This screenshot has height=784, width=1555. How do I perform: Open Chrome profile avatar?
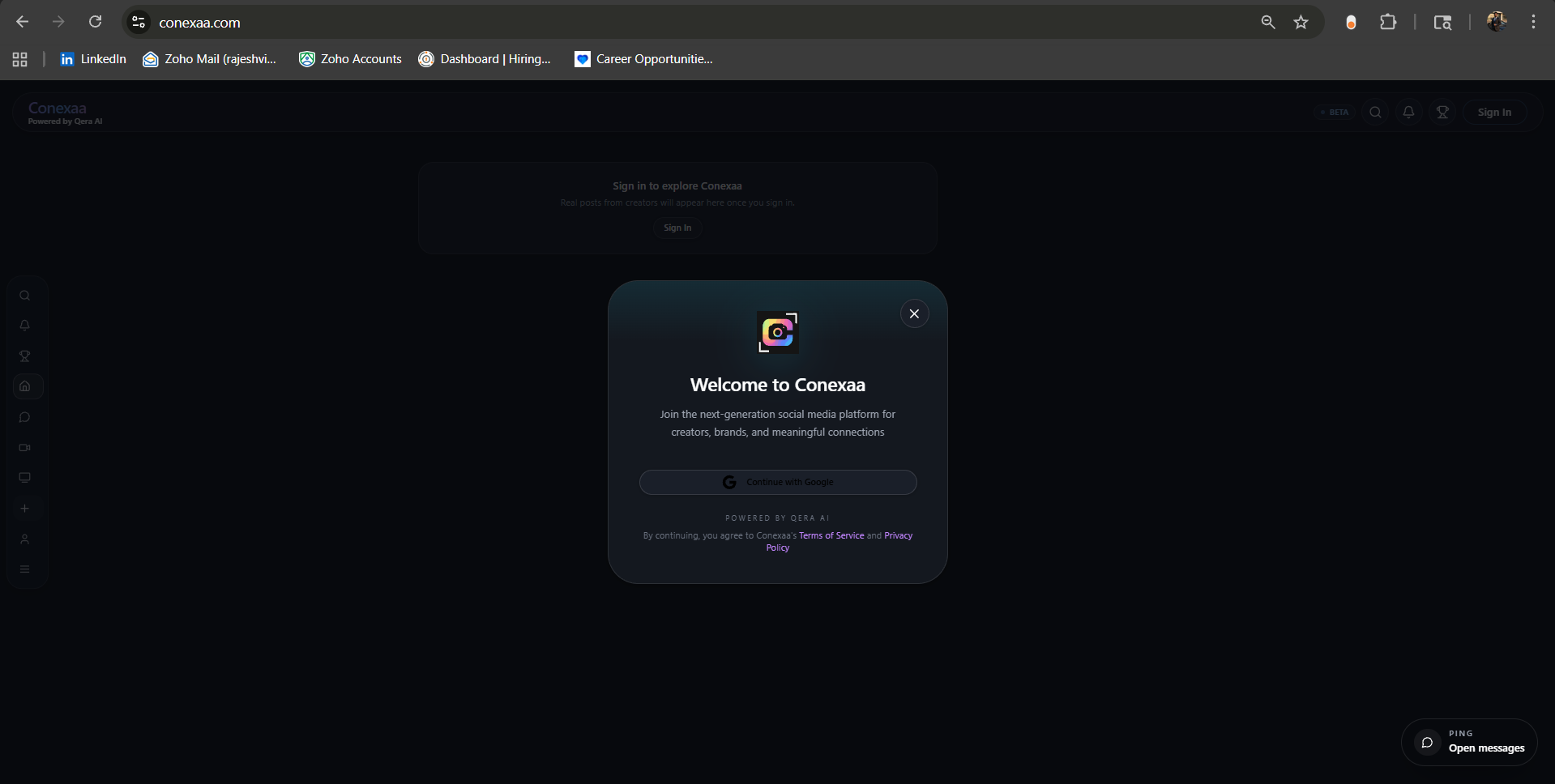click(1497, 22)
